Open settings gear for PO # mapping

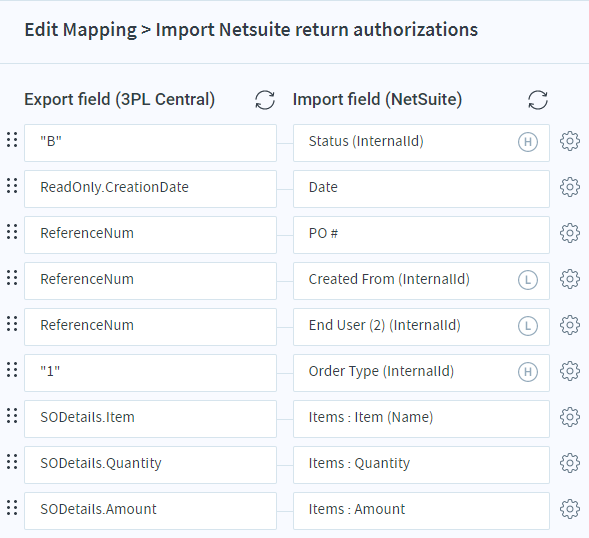click(570, 233)
